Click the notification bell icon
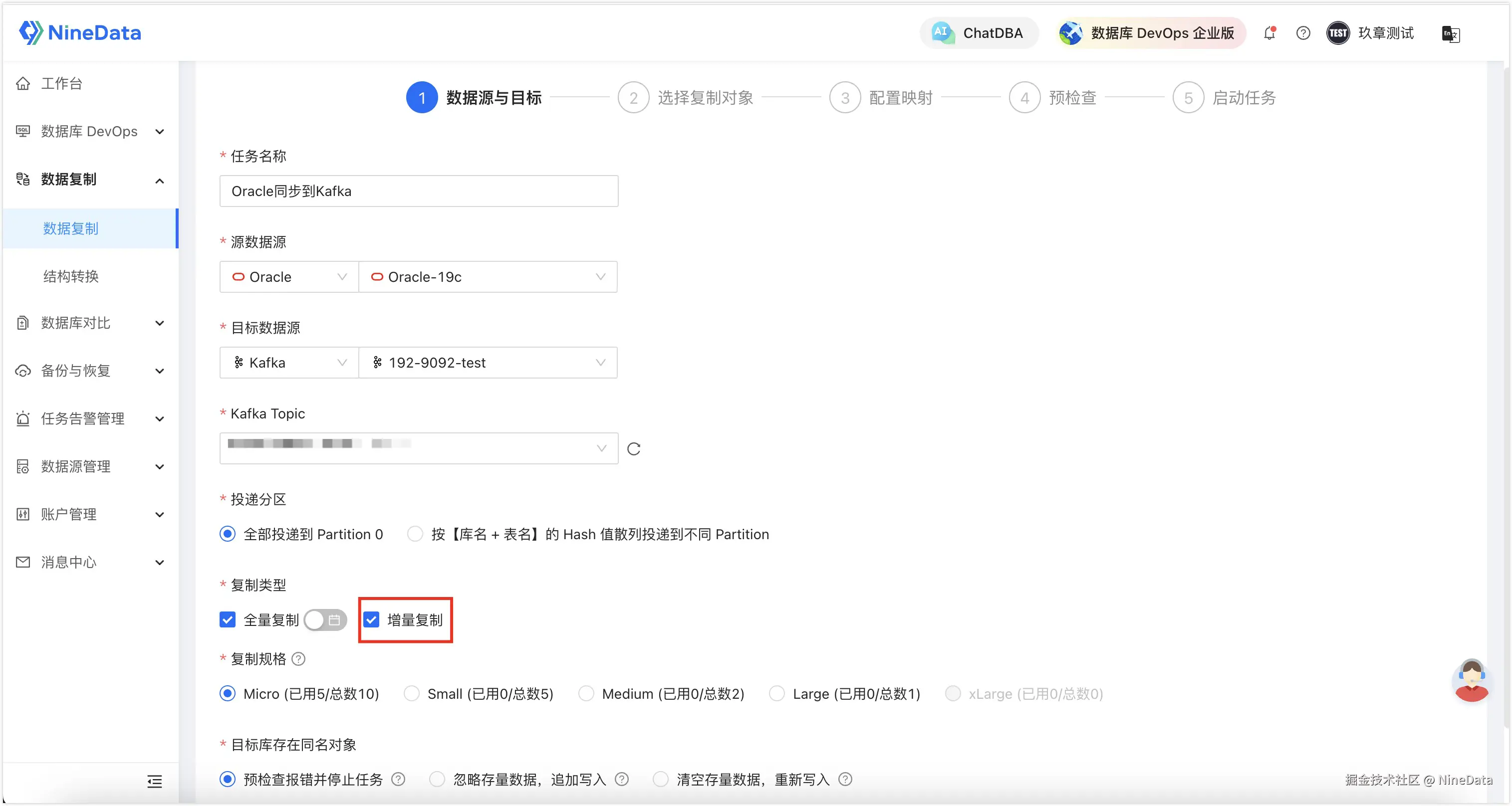Image resolution: width=1512 pixels, height=806 pixels. coord(1269,33)
